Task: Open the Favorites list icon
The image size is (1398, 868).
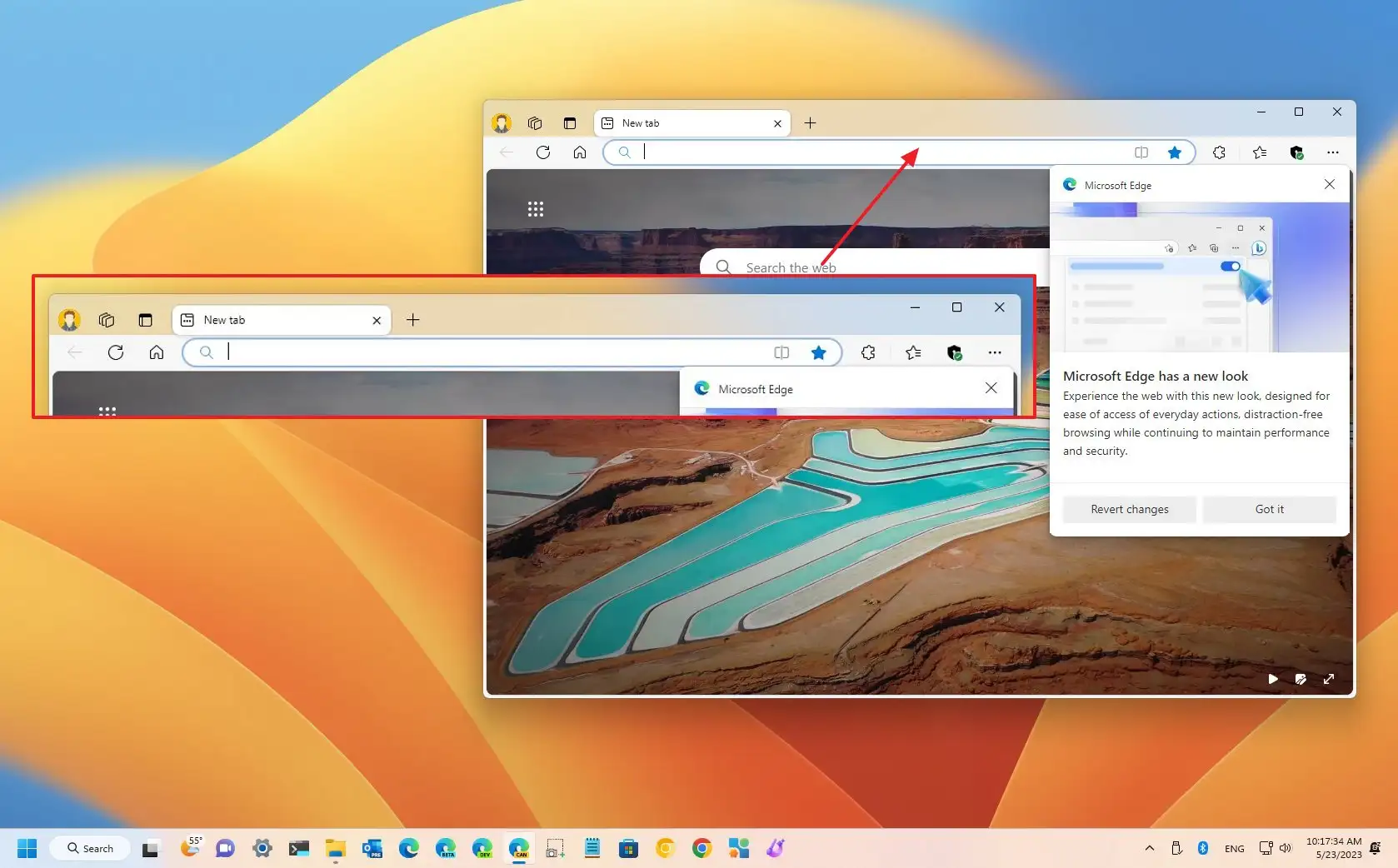Action: 912,352
